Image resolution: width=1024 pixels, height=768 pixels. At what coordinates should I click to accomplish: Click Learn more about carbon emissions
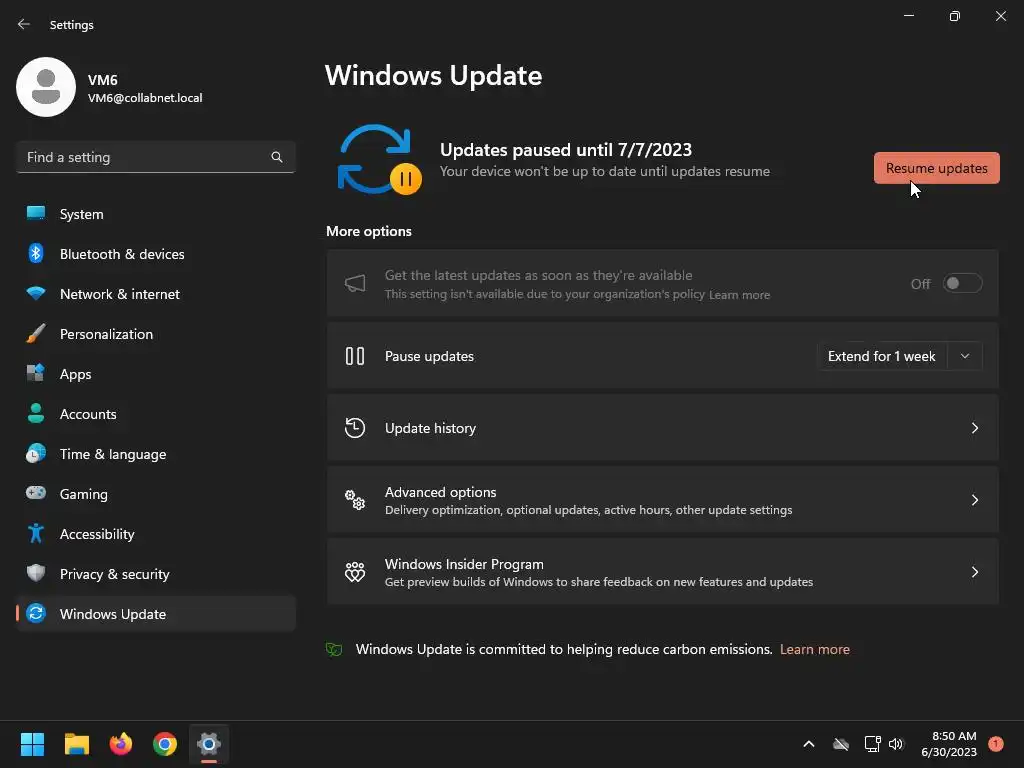click(814, 649)
